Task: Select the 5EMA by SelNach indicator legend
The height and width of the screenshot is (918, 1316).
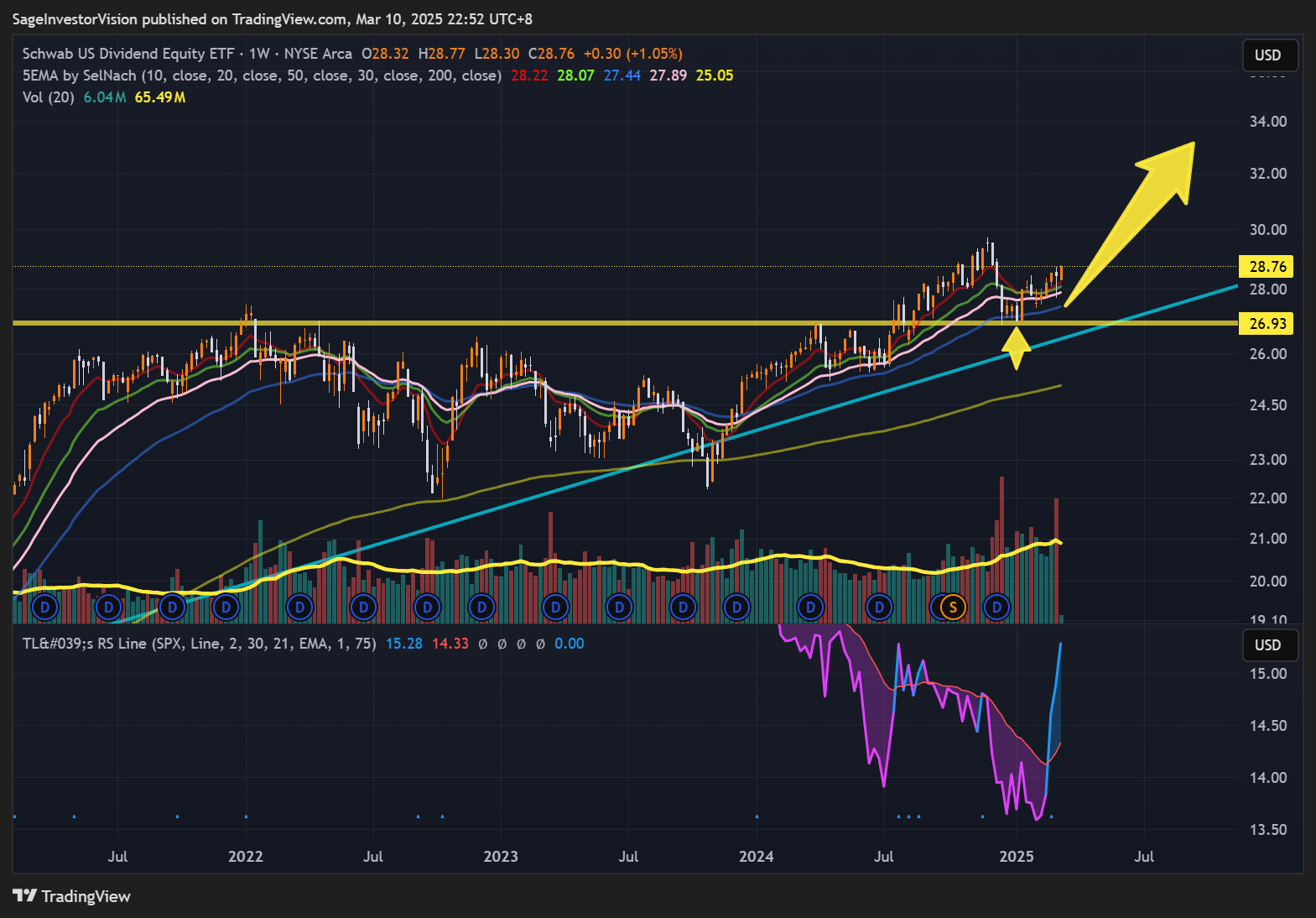Action: click(x=262, y=76)
